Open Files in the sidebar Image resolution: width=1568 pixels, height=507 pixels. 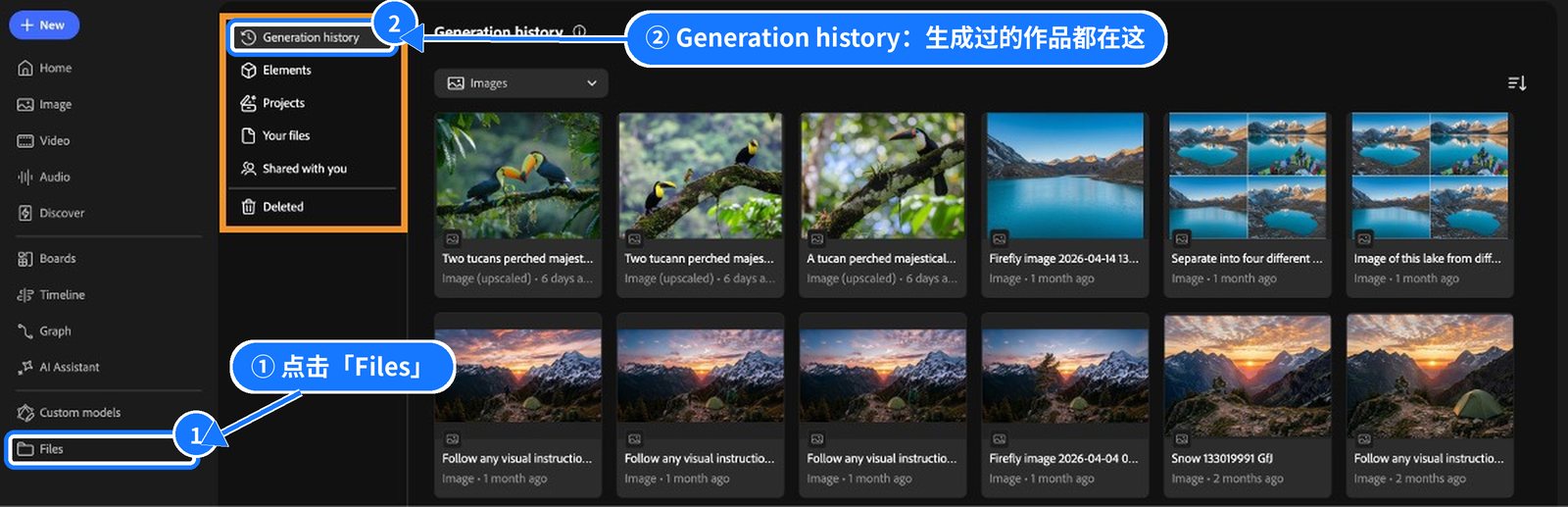(102, 449)
